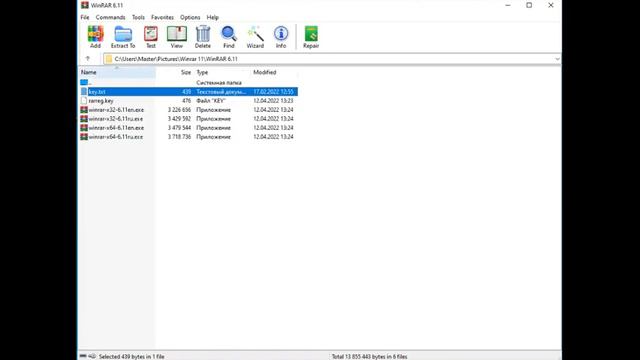Open the Tools menu
640x360 pixels.
138,18
